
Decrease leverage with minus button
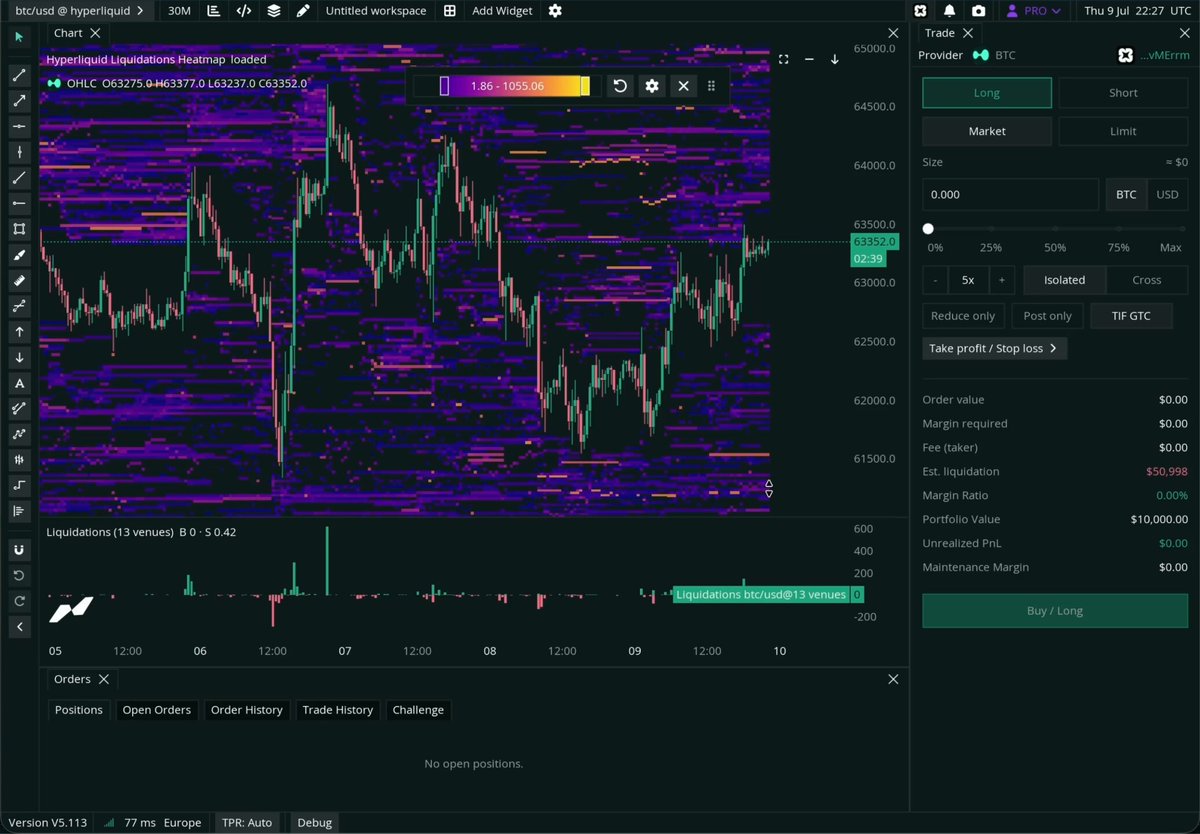(x=935, y=280)
